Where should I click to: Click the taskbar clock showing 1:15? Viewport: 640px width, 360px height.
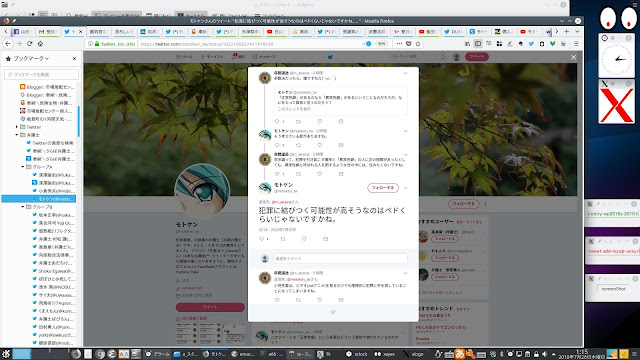coord(582,354)
